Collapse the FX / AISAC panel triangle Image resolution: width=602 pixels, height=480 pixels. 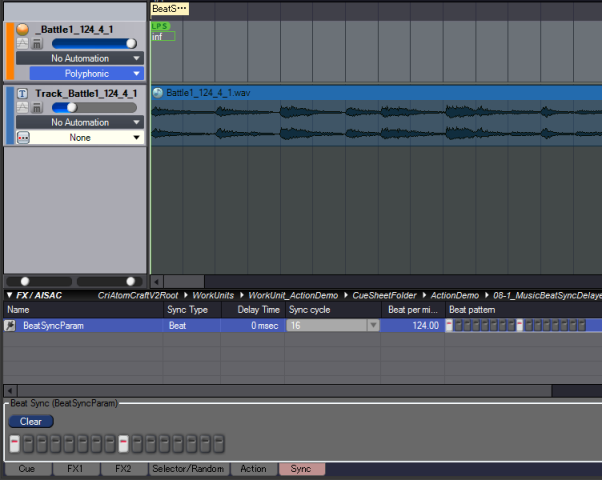(10, 295)
